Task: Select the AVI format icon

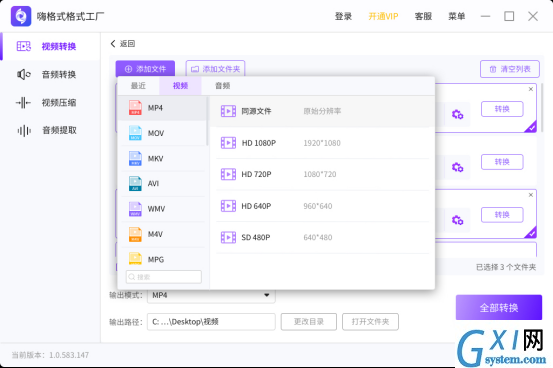Action: 135,183
